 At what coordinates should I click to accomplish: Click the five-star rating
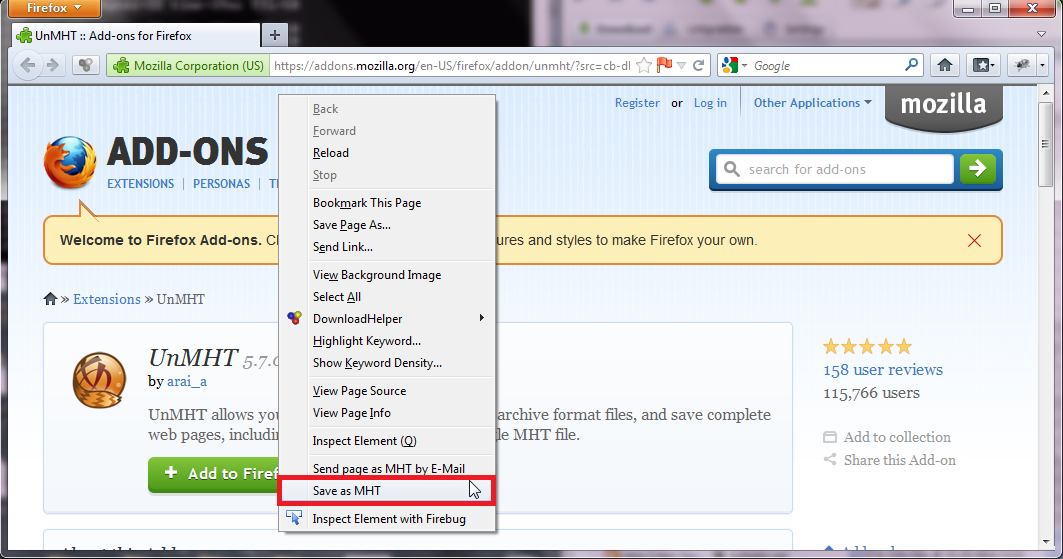(867, 347)
